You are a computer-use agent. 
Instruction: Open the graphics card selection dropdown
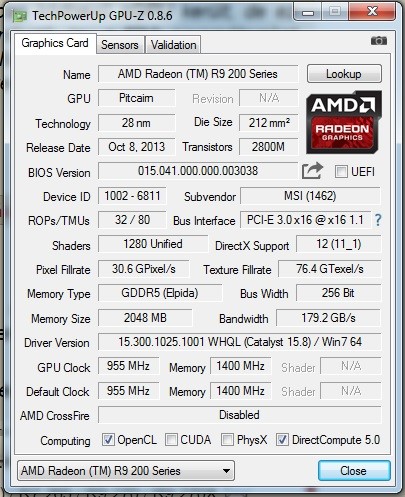(126, 471)
